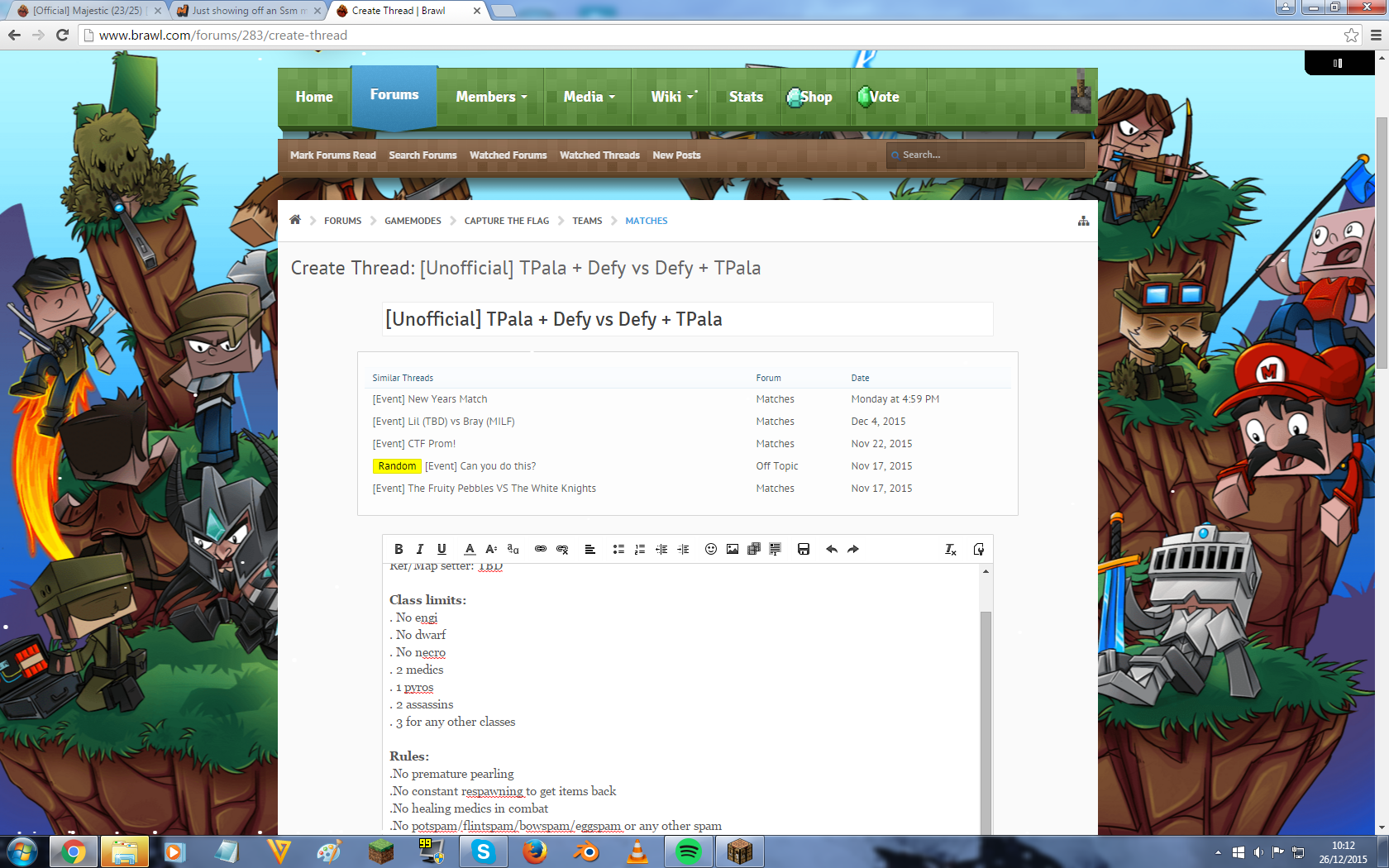The height and width of the screenshot is (868, 1389).
Task: Open thread Lil (TBD) vs Bray (MILF)
Action: pyautogui.click(x=443, y=422)
